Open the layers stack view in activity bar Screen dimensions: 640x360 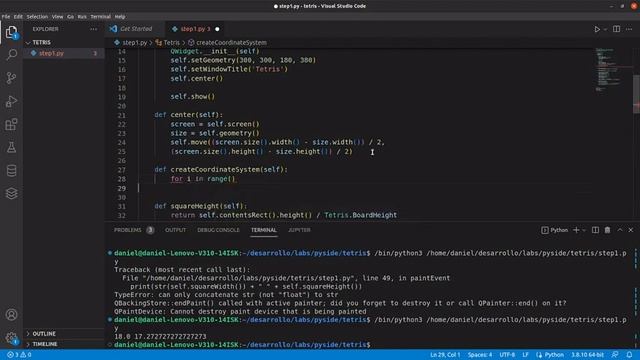click(11, 193)
